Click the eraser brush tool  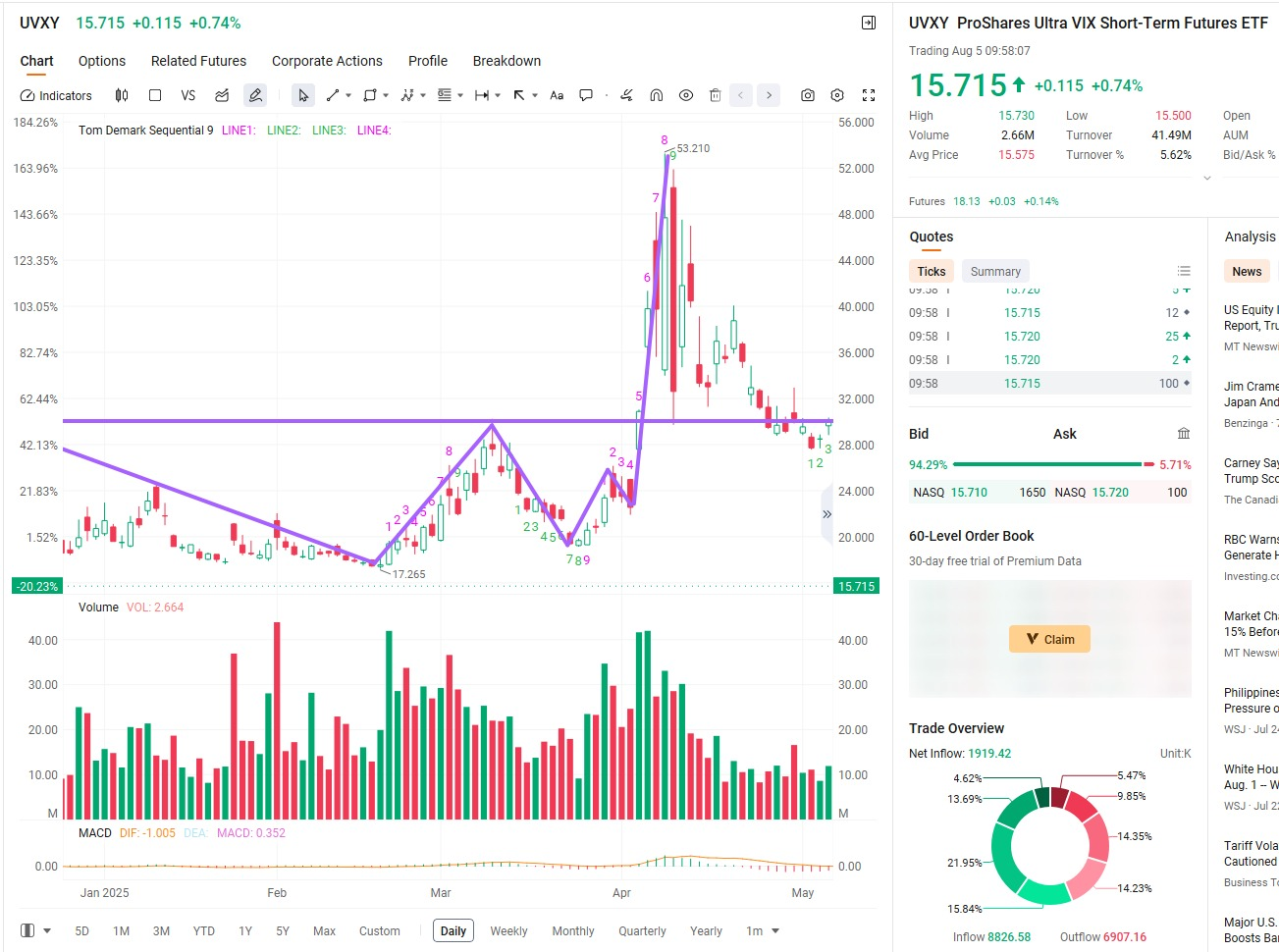tap(626, 95)
